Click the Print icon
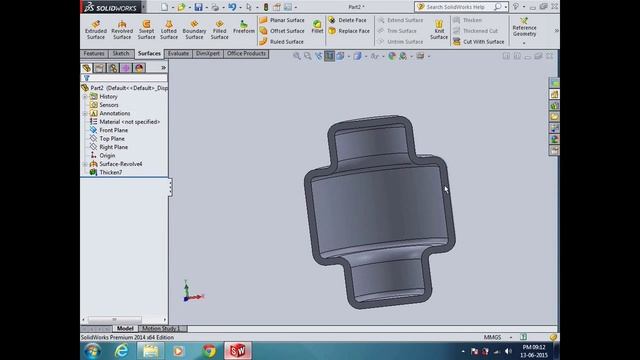 tap(215, 7)
